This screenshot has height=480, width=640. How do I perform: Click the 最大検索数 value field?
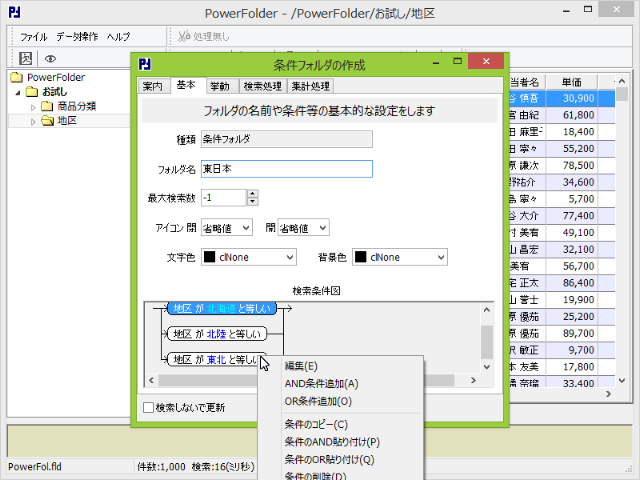coord(224,198)
